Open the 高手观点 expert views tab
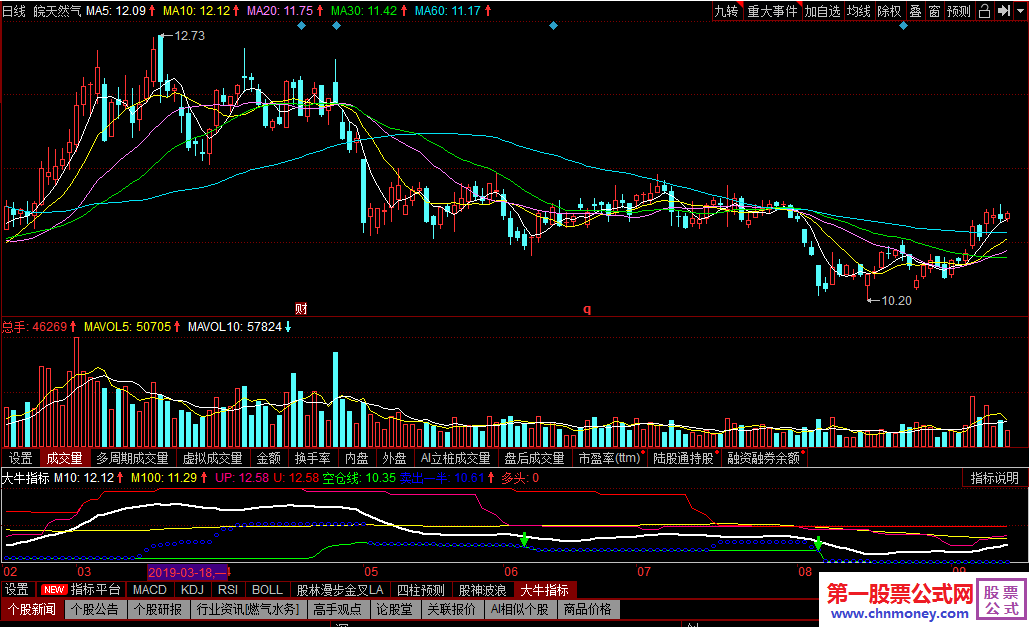 click(337, 609)
